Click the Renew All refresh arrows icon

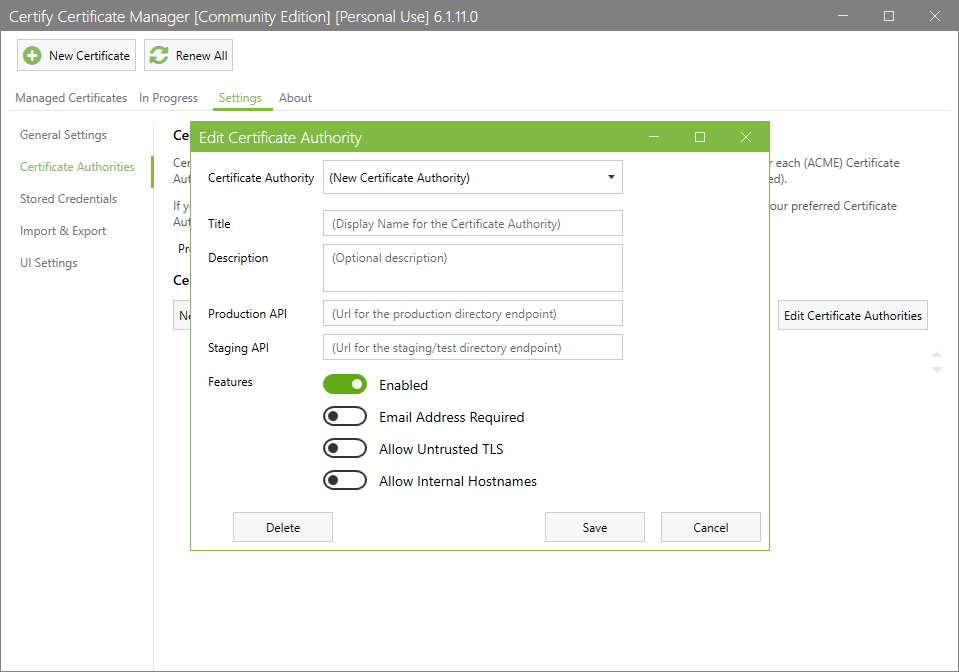coord(159,55)
